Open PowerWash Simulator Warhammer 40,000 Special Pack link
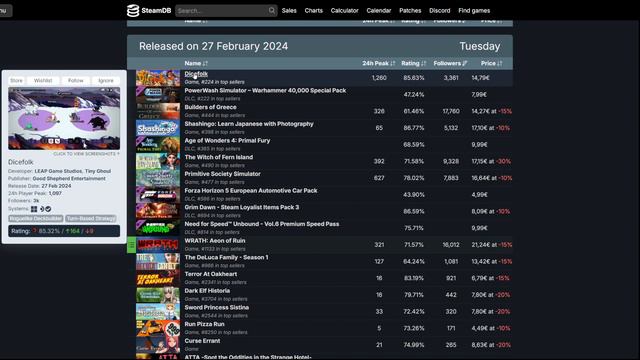 tap(265, 91)
